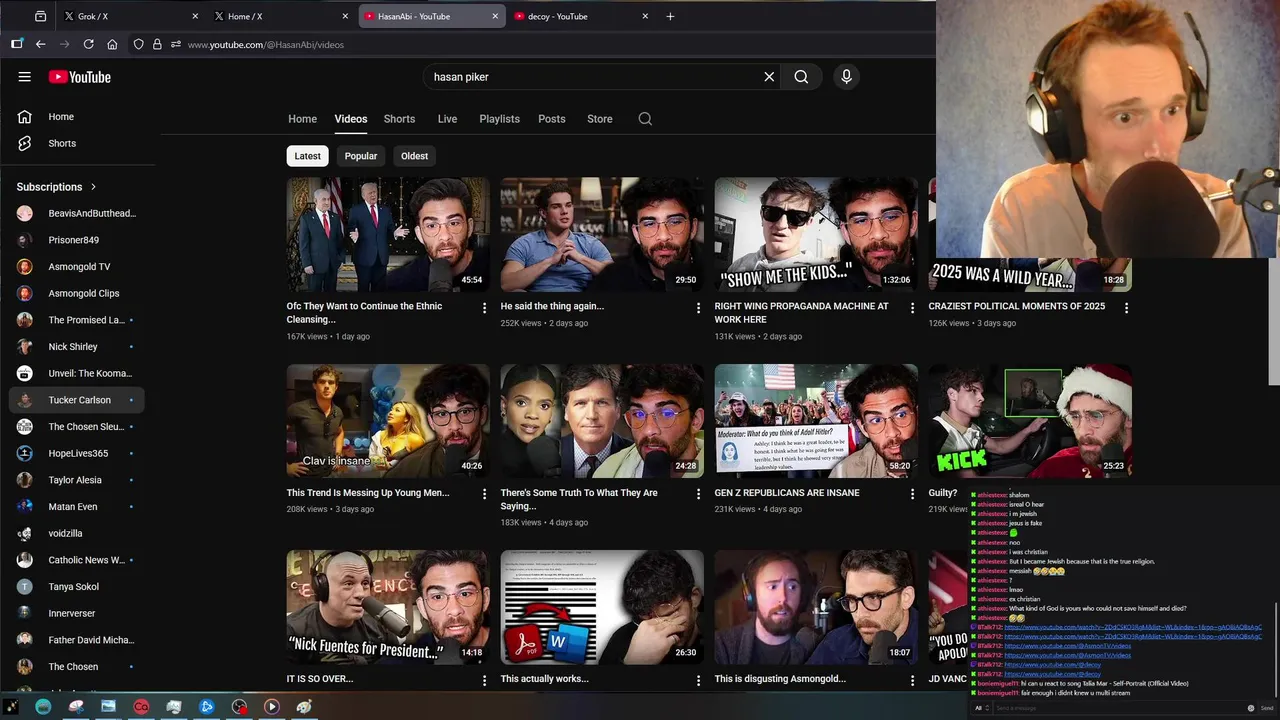Start voice search with the microphone icon
Viewport: 1280px width, 720px height.
click(846, 77)
